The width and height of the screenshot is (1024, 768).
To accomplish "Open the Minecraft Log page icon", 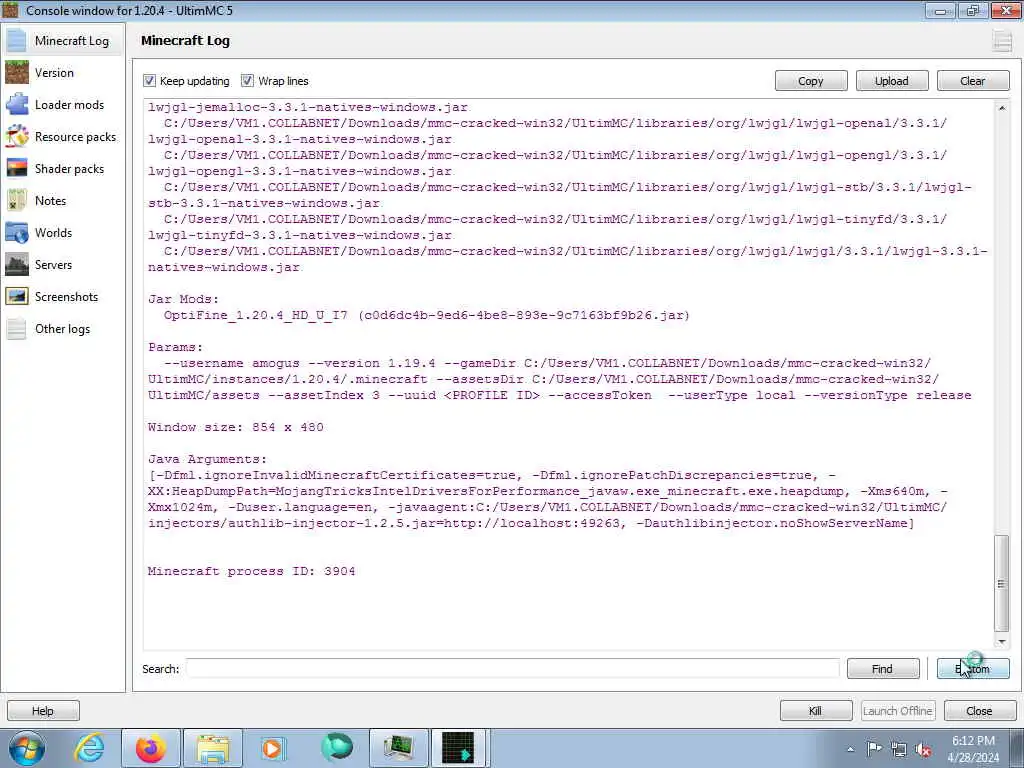I will tap(16, 40).
